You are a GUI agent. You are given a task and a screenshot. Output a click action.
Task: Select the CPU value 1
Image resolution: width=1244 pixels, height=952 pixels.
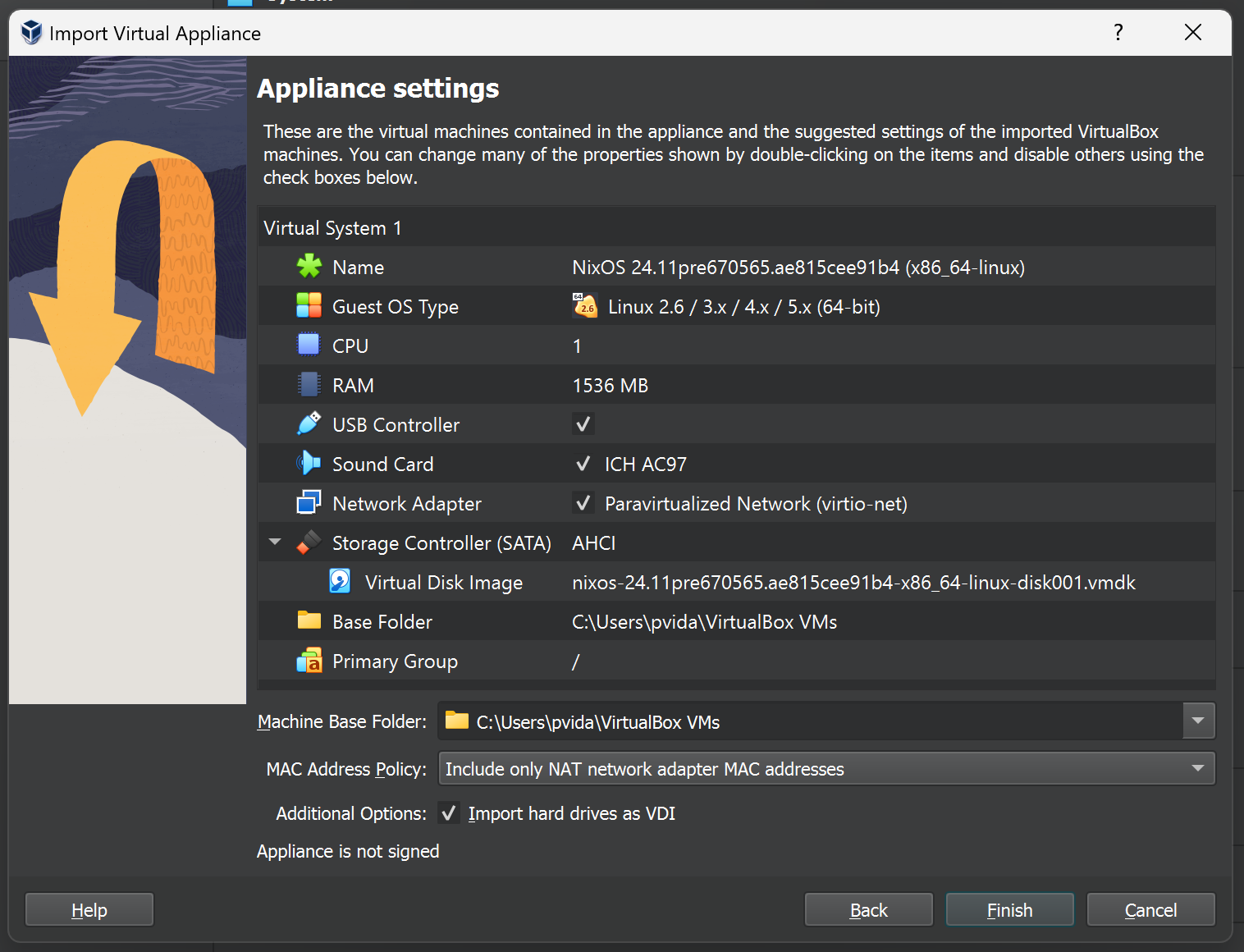point(577,346)
